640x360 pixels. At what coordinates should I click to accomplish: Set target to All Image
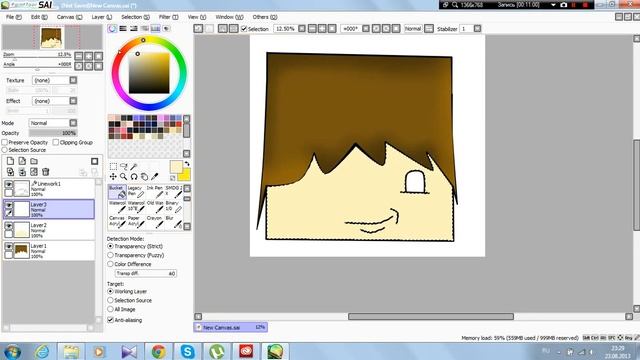tap(110, 309)
